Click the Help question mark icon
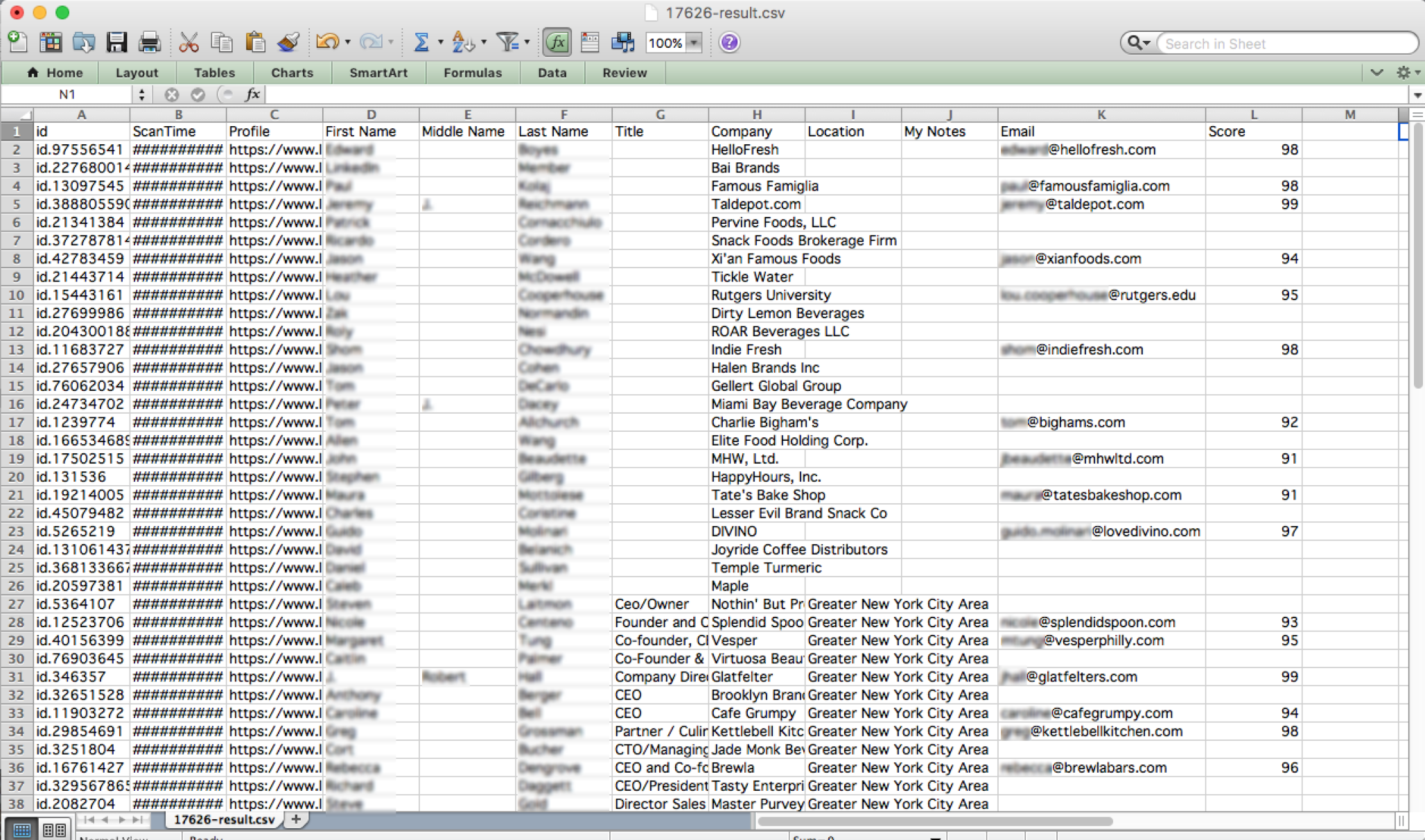This screenshot has height=840, width=1425. pos(728,42)
